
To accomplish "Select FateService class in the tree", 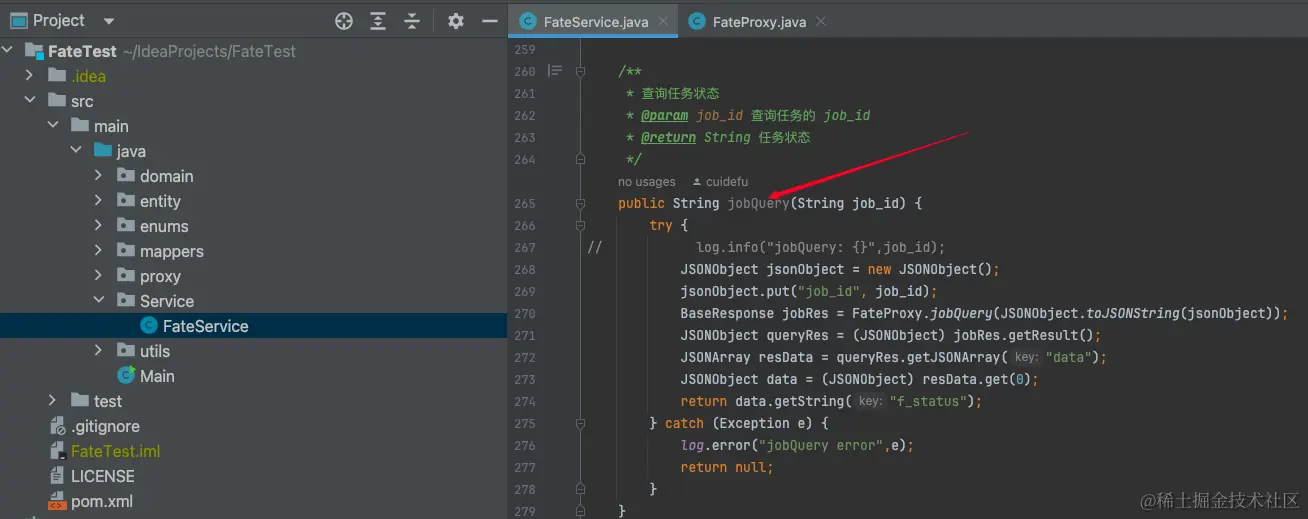I will 205,326.
